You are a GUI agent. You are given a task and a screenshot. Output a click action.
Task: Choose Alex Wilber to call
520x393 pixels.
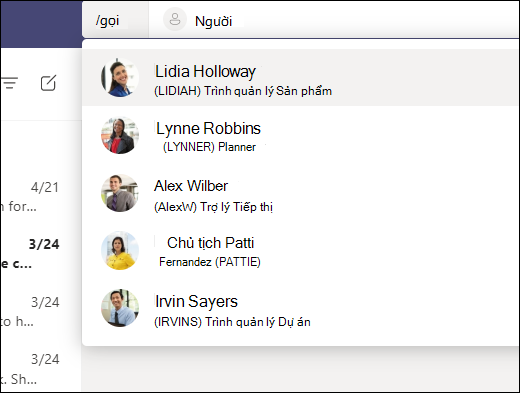(x=300, y=193)
